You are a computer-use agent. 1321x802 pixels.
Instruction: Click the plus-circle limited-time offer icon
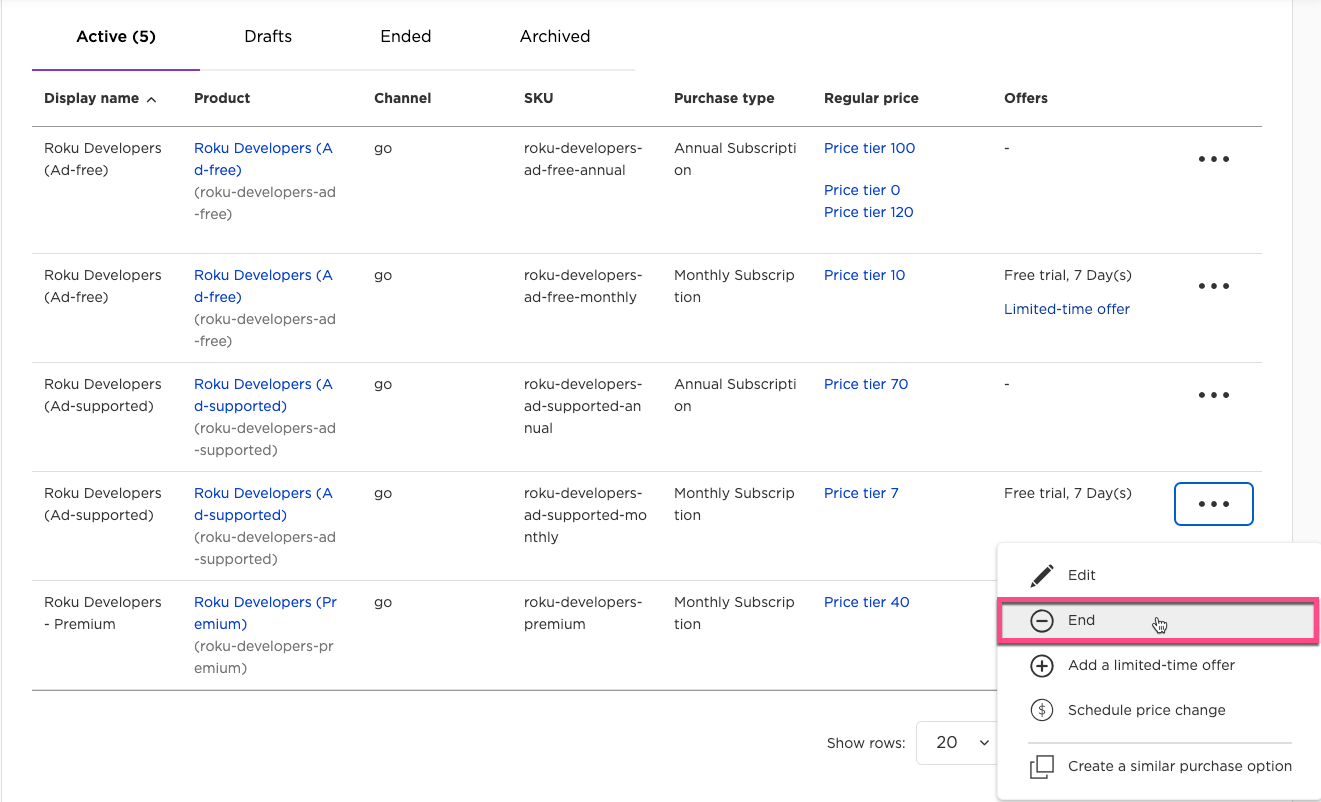1042,666
